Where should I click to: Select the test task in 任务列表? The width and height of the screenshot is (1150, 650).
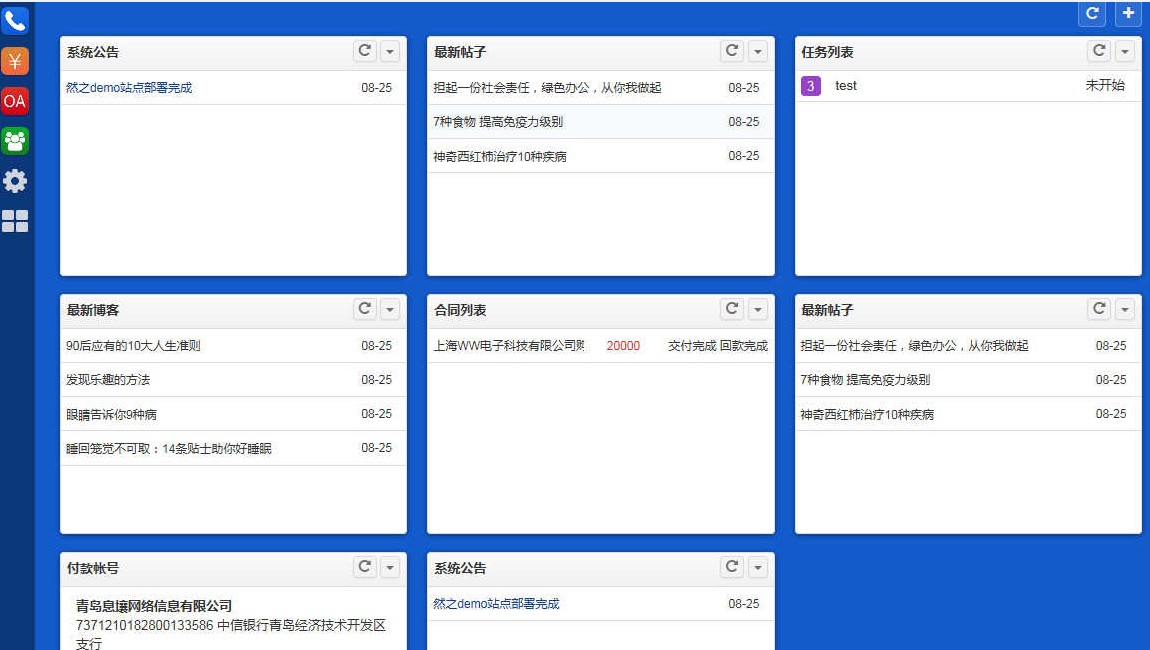(846, 86)
